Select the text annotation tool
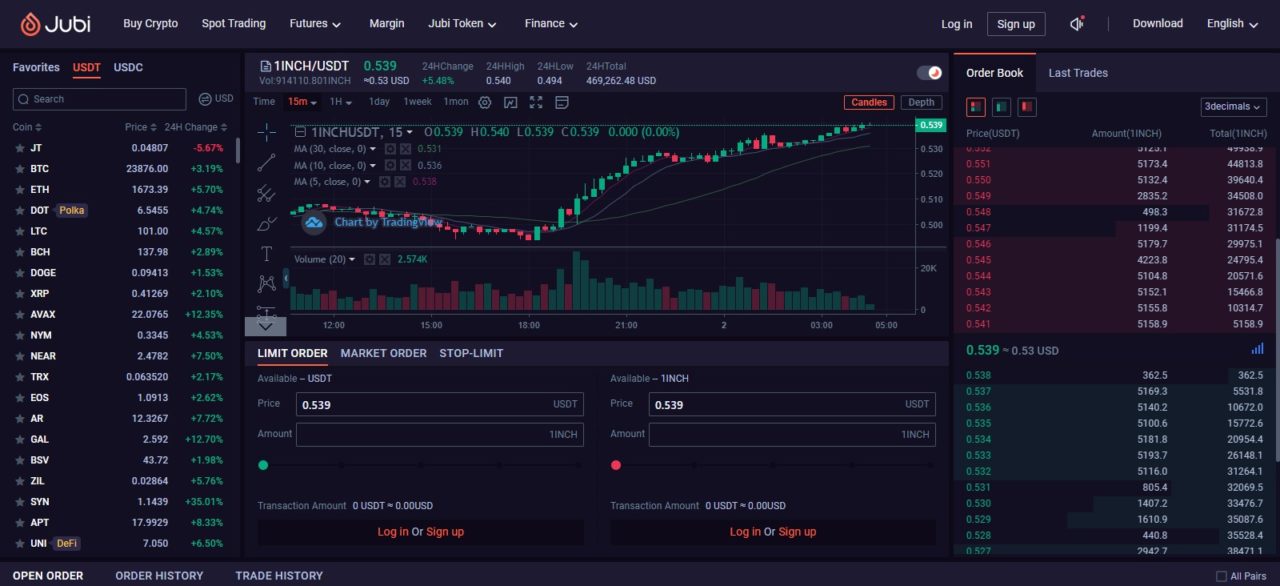Viewport: 1280px width, 586px height. pyautogui.click(x=266, y=253)
